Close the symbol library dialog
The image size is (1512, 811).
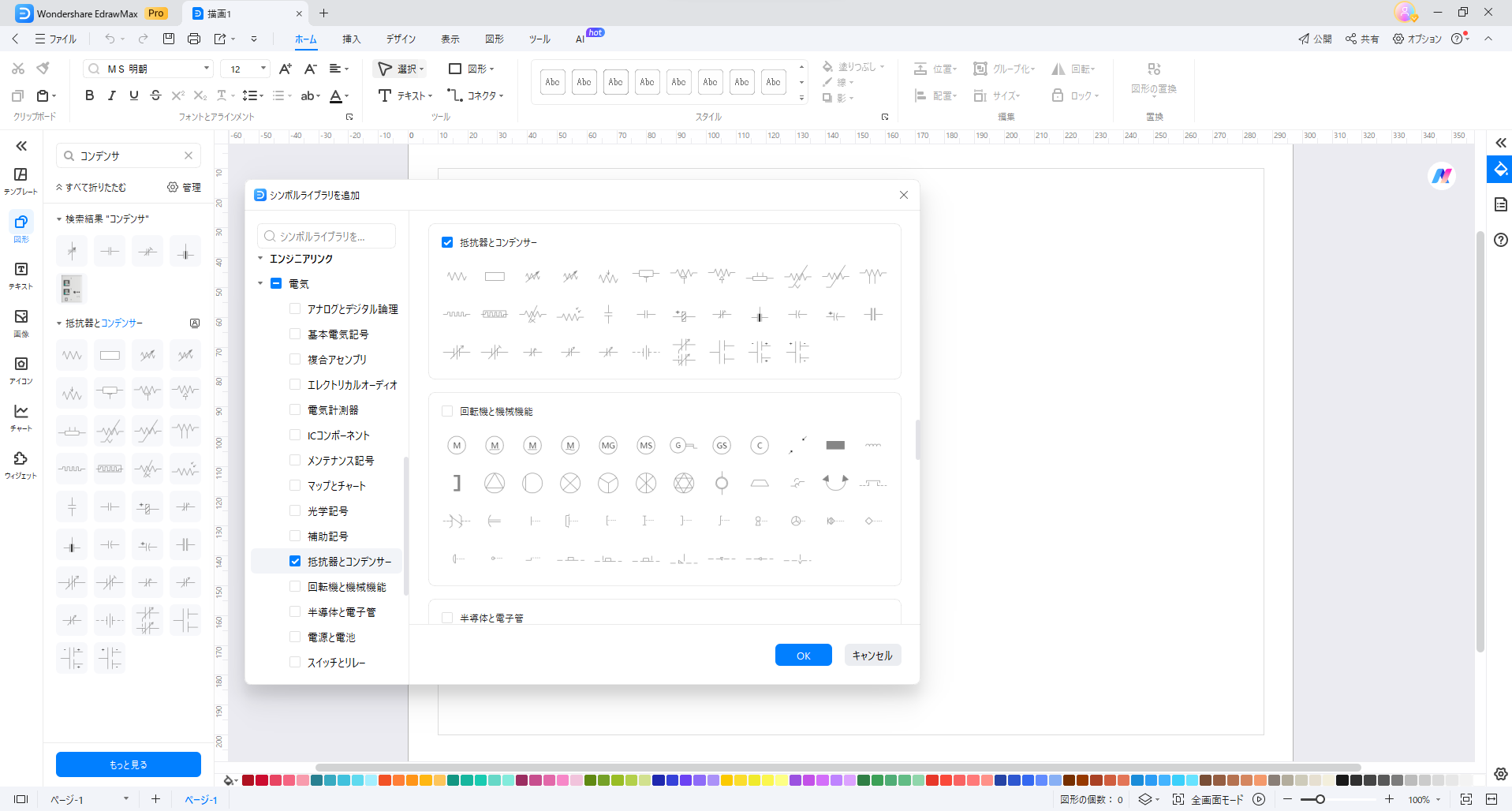click(904, 195)
